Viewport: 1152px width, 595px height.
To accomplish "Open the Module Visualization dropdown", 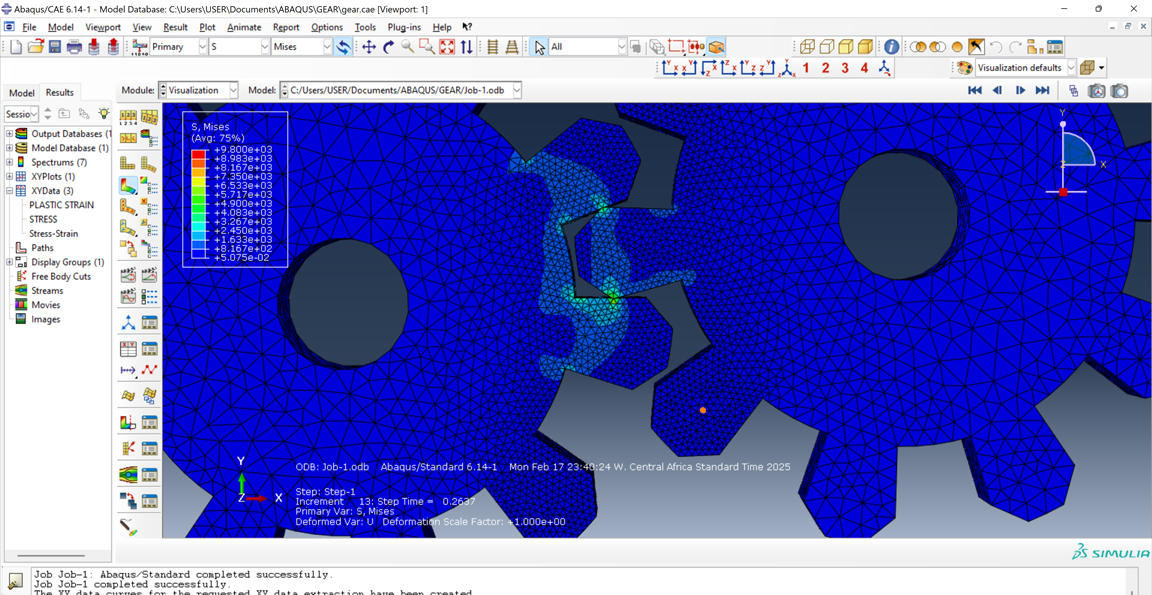I will (232, 90).
